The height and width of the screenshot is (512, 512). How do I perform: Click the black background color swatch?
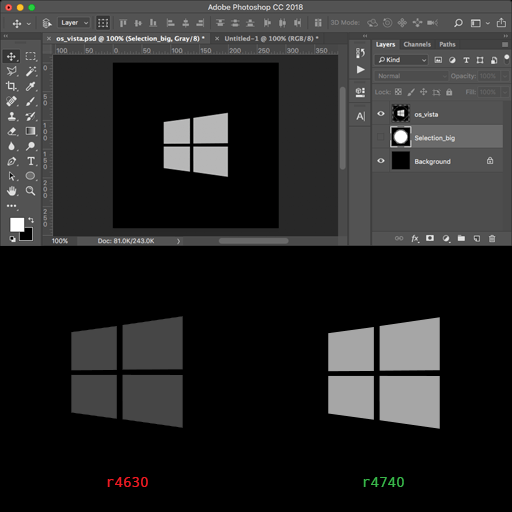pos(28,235)
